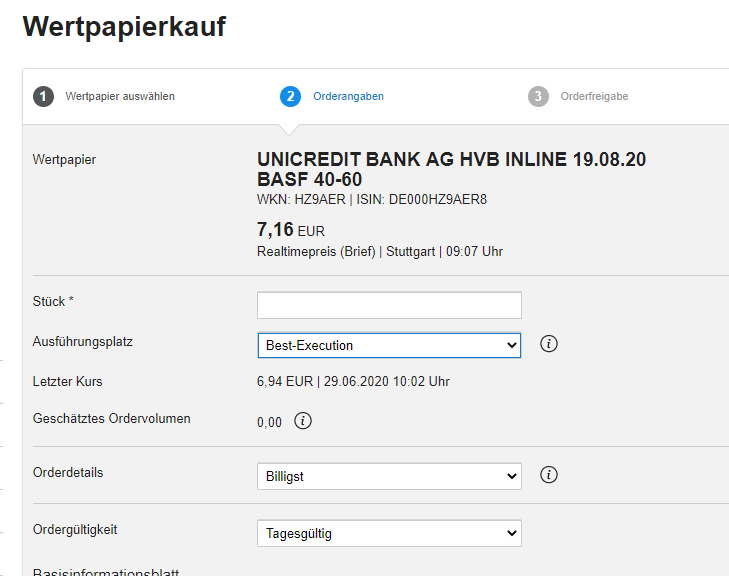Select the Orderangaben step label
Viewport: 729px width, 576px height.
pyautogui.click(x=348, y=96)
